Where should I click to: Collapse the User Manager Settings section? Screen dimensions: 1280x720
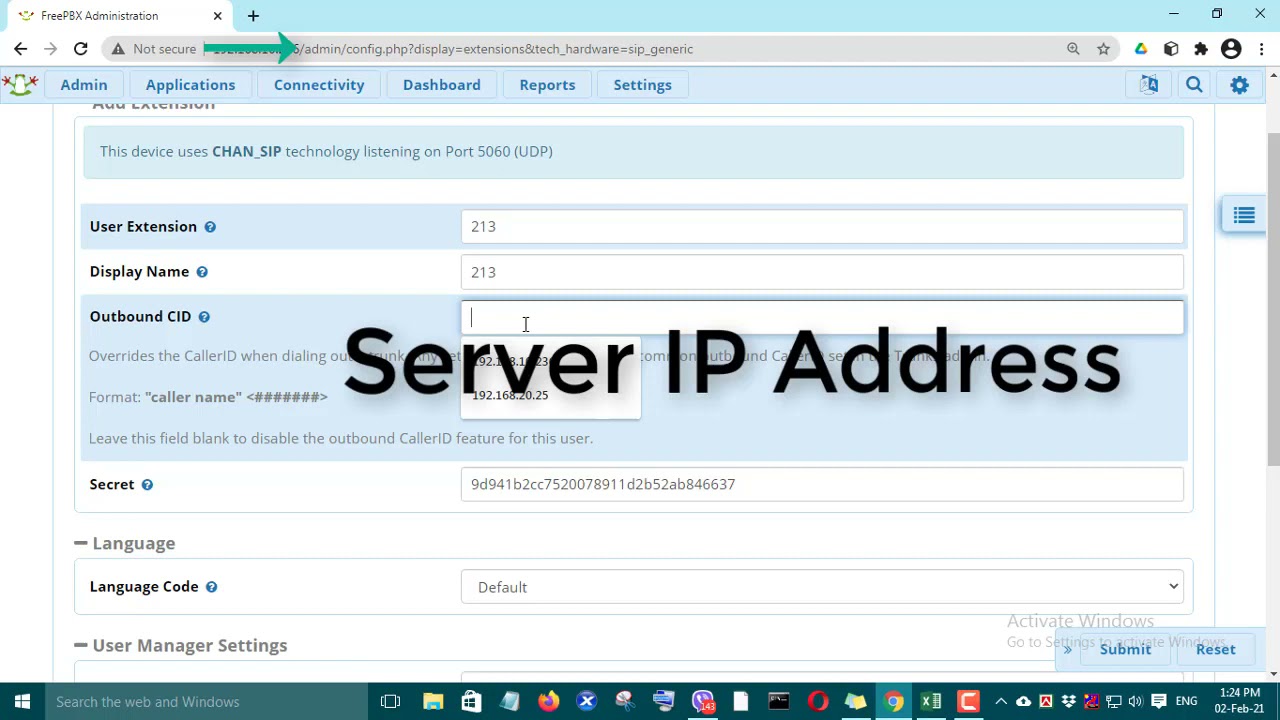tap(80, 646)
